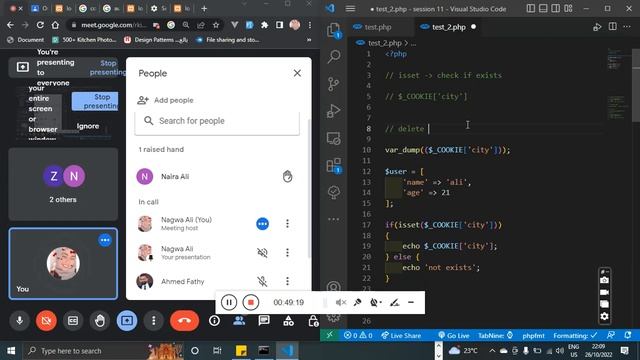The image size is (640, 360).
Task: Open errors and warnings problems indicator
Action: pyautogui.click(x=358, y=336)
